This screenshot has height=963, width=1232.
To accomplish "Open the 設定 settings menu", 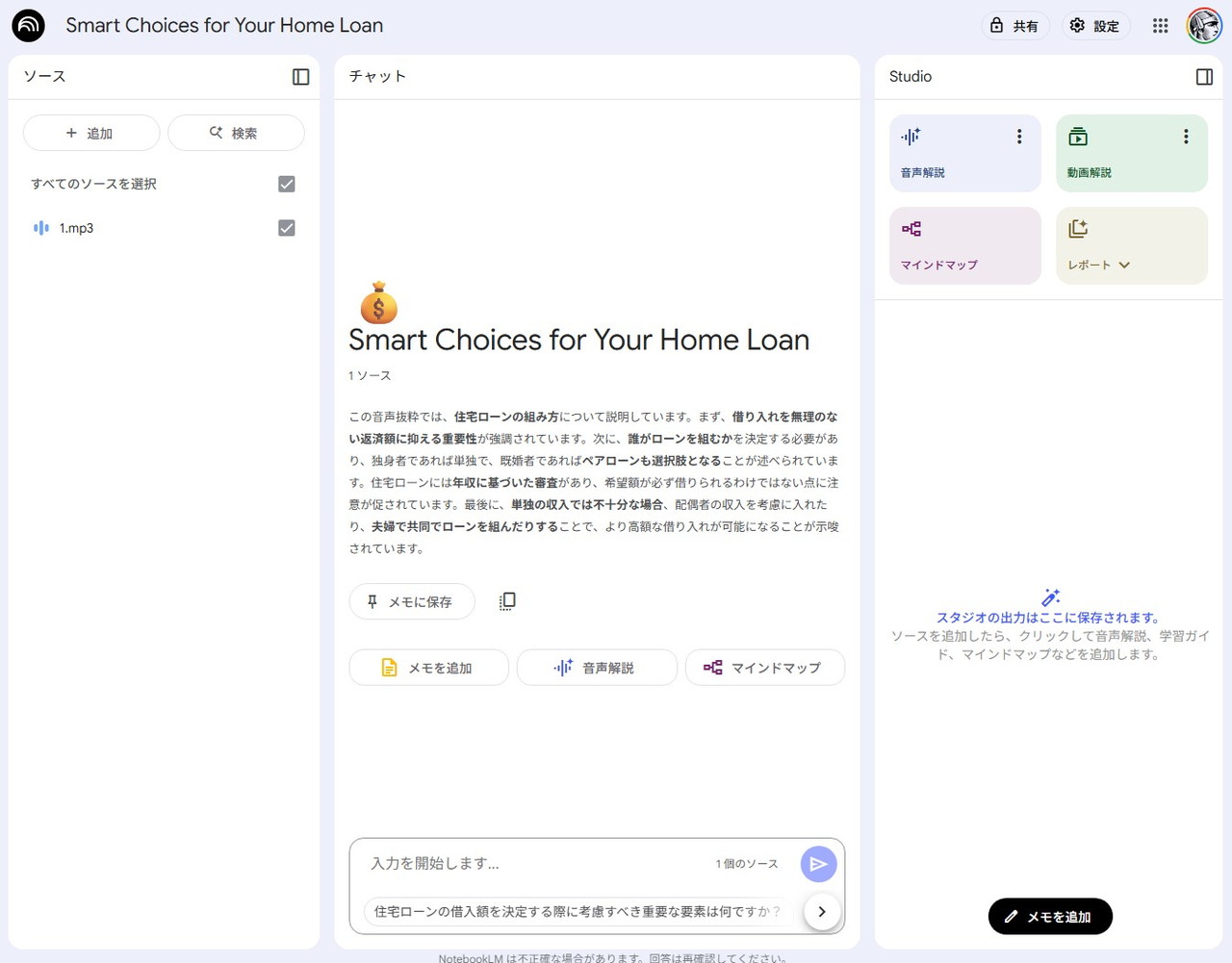I will 1095,26.
